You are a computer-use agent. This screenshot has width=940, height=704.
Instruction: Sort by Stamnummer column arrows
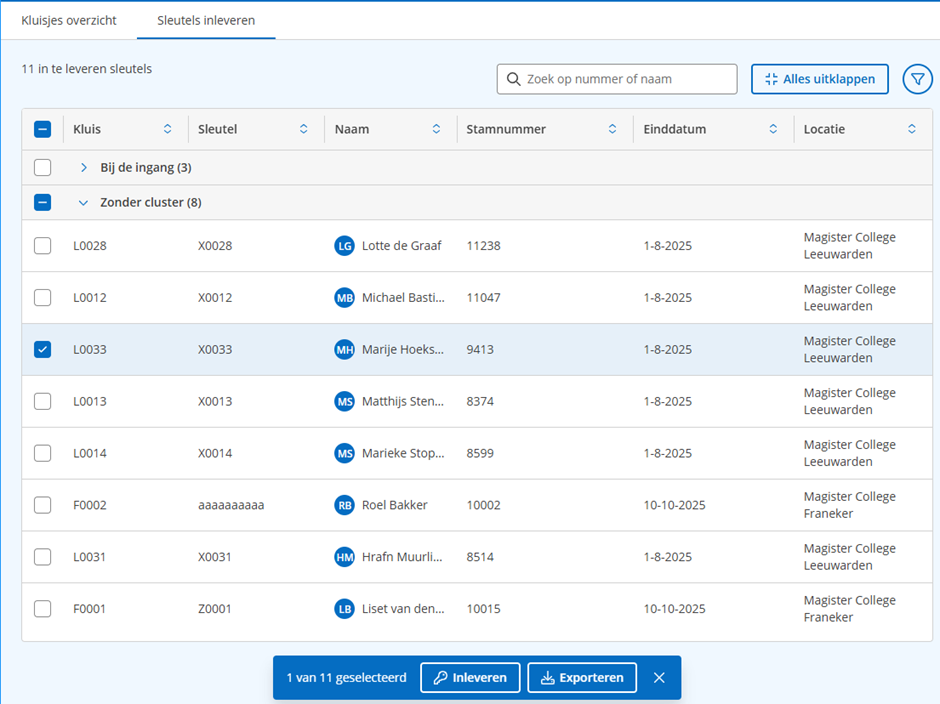(x=612, y=129)
